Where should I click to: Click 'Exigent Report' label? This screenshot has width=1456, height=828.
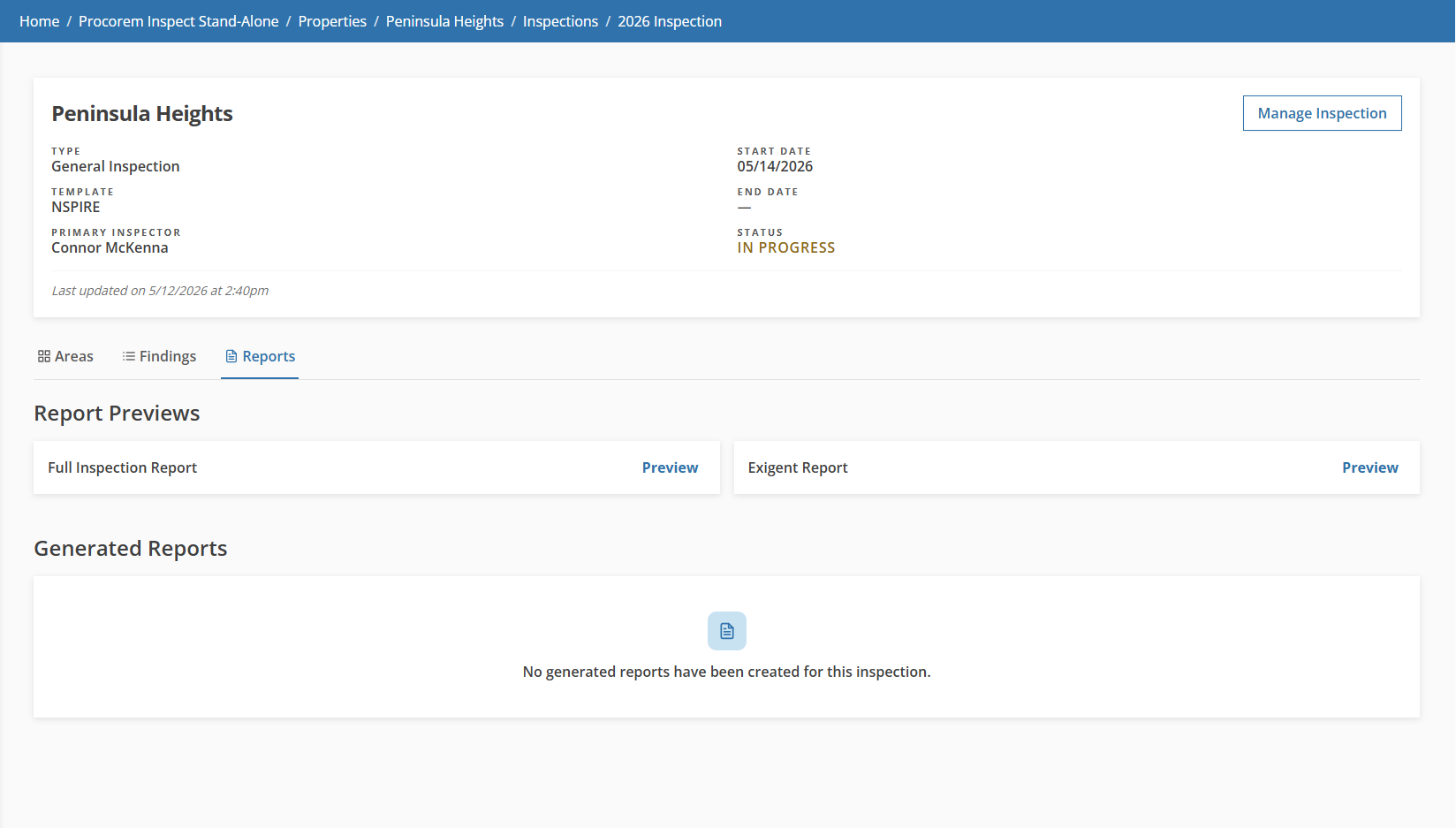798,467
